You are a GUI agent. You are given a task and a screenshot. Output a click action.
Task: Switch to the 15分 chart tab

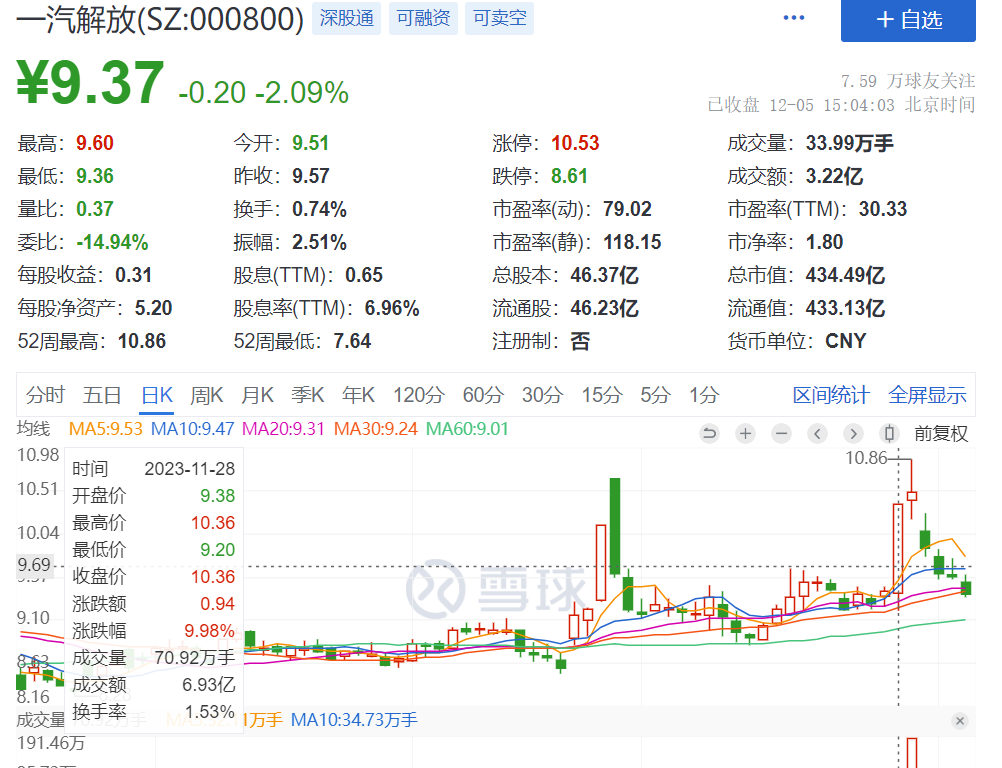click(602, 395)
